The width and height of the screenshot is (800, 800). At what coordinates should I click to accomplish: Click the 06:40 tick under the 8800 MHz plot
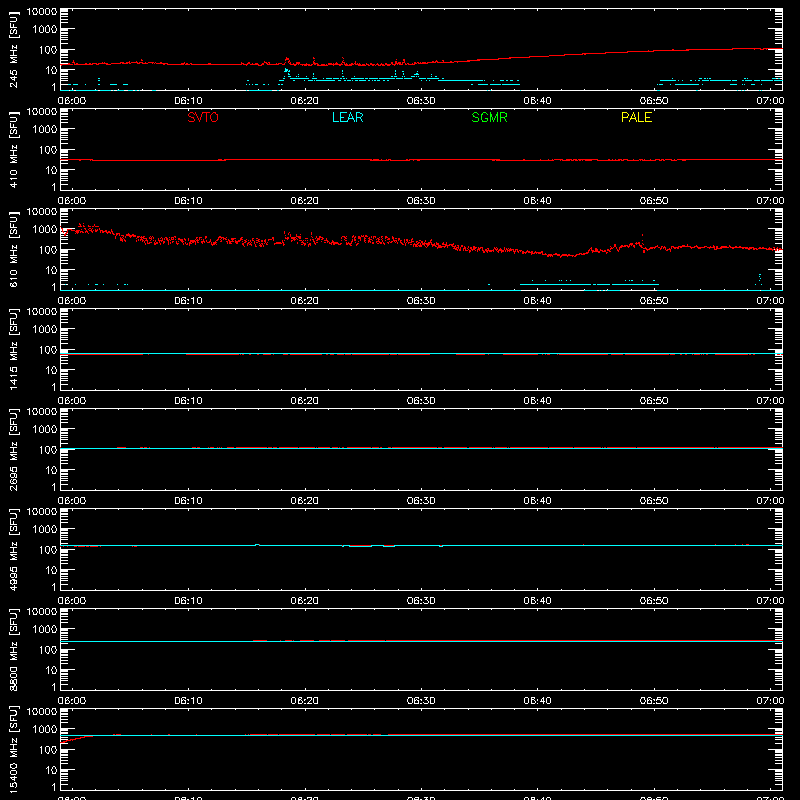click(x=537, y=701)
